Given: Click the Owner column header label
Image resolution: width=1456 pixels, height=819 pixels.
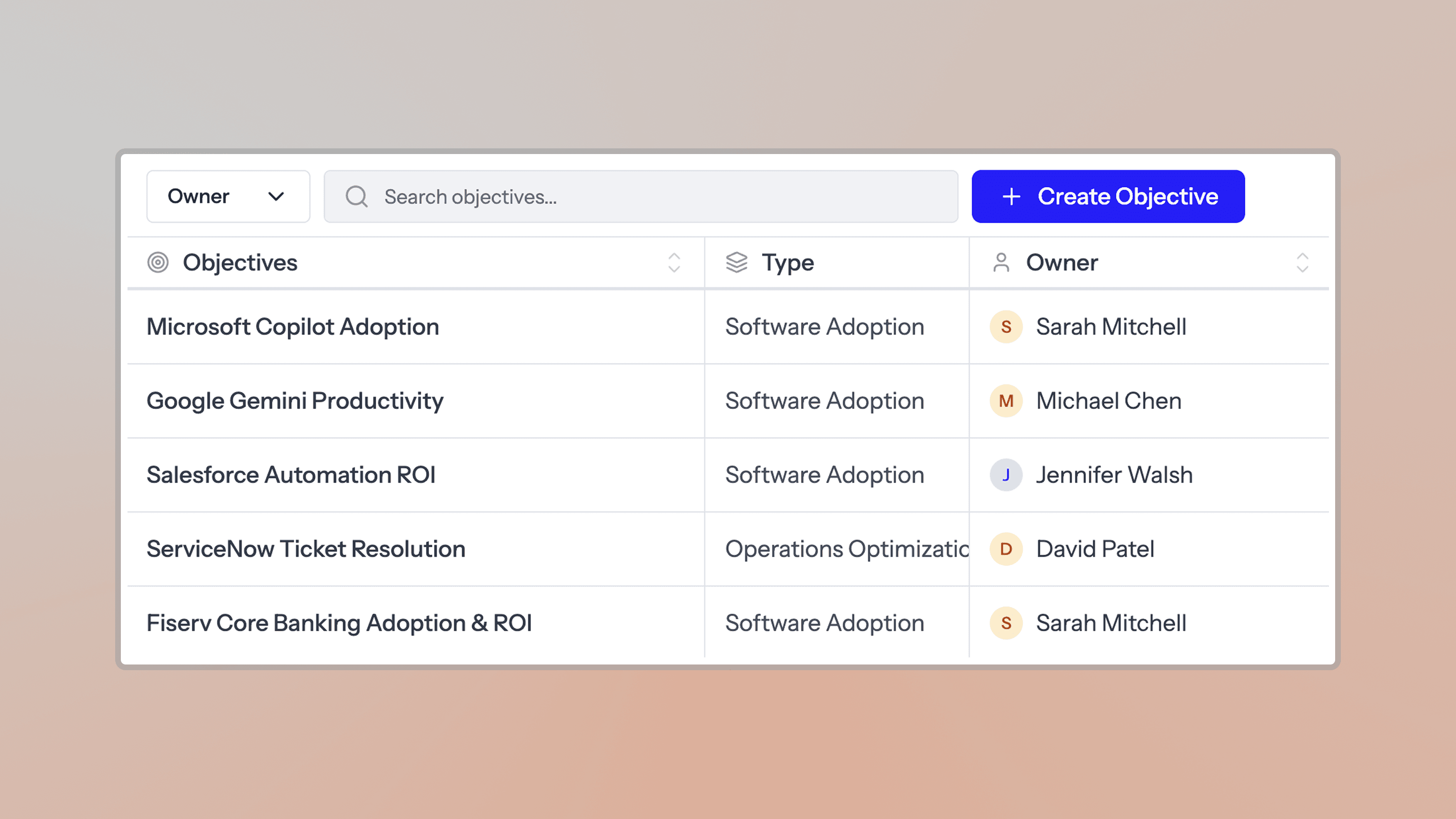Looking at the screenshot, I should [x=1062, y=263].
